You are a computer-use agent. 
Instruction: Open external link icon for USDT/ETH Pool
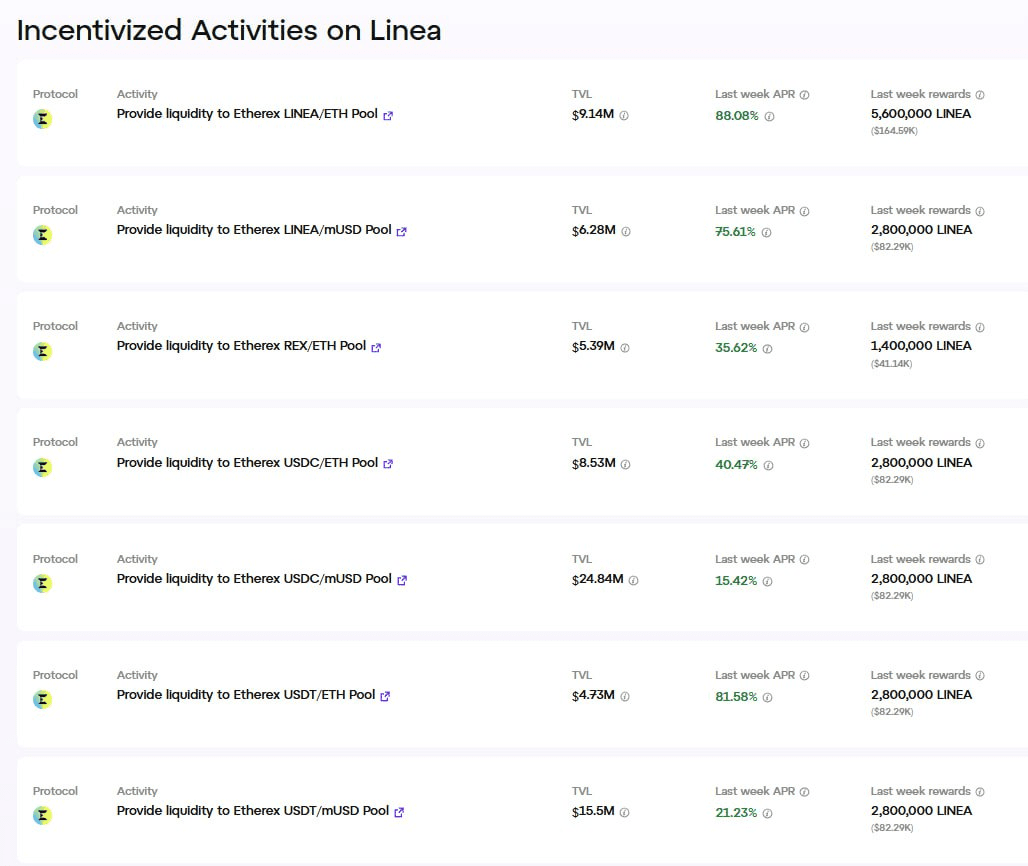click(x=386, y=696)
